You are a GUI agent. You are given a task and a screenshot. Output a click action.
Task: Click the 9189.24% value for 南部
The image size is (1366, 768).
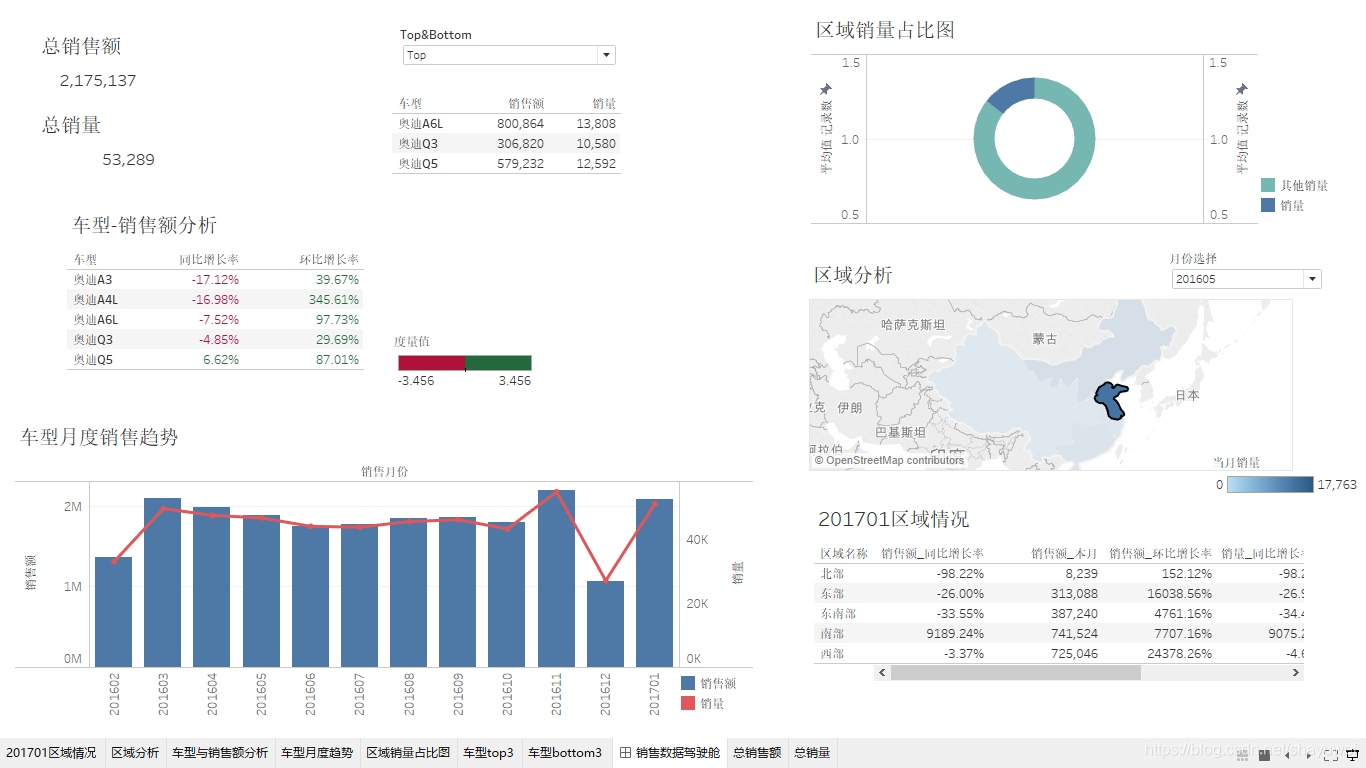[x=951, y=633]
